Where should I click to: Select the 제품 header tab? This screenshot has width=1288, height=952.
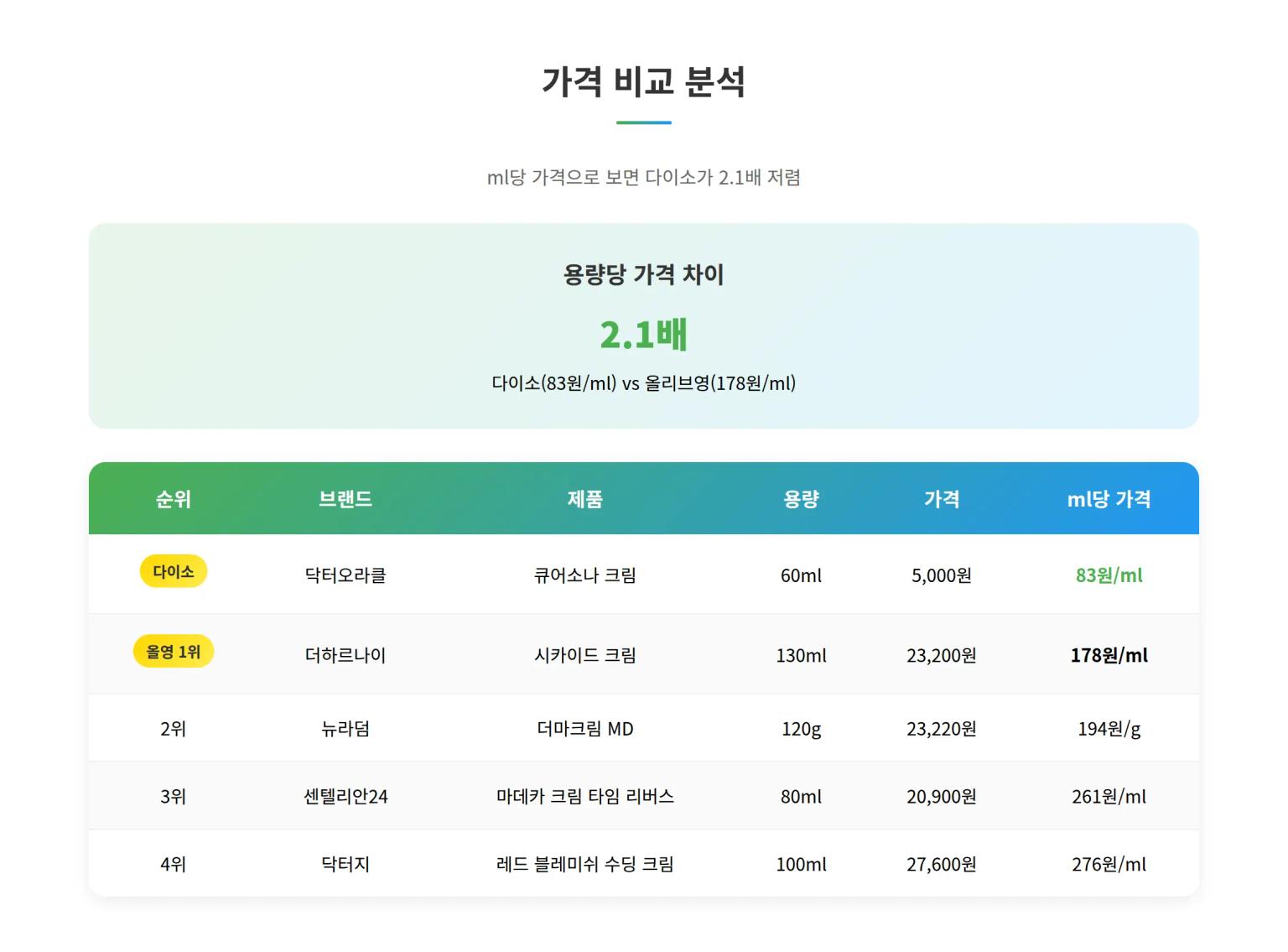pyautogui.click(x=585, y=498)
